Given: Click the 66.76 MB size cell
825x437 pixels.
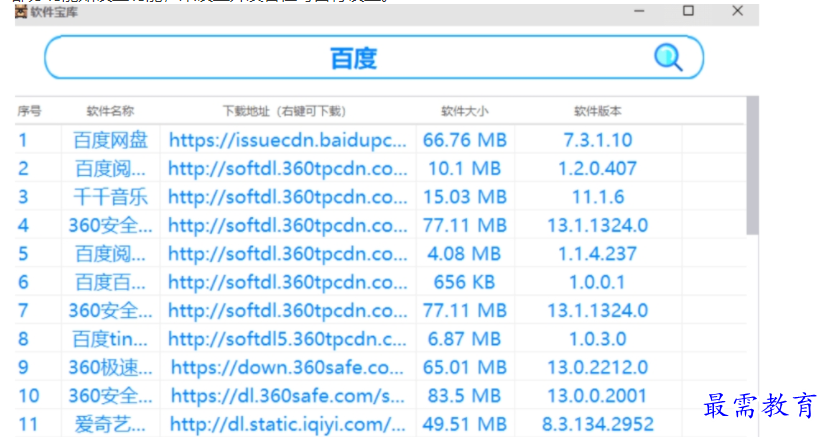Looking at the screenshot, I should click(x=465, y=140).
